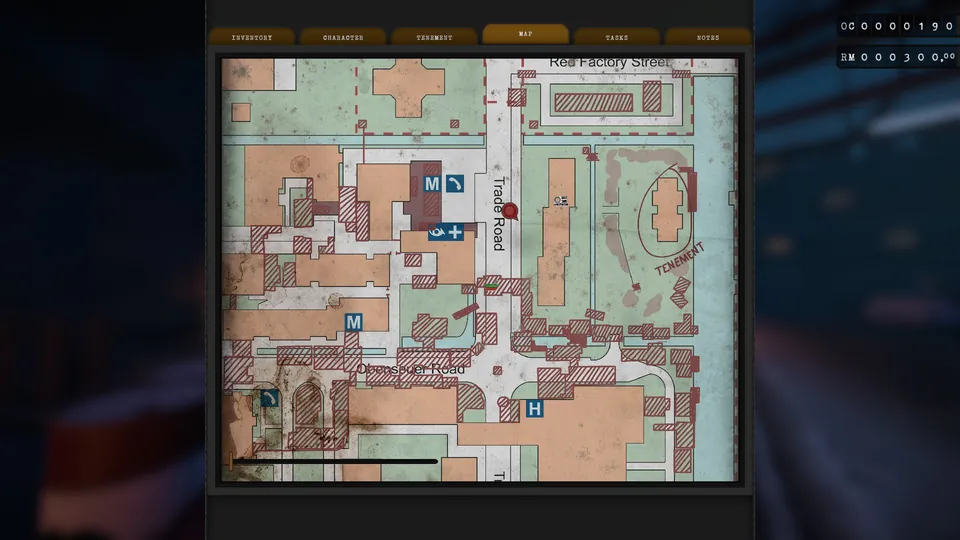Click the circled tenement building

667,209
